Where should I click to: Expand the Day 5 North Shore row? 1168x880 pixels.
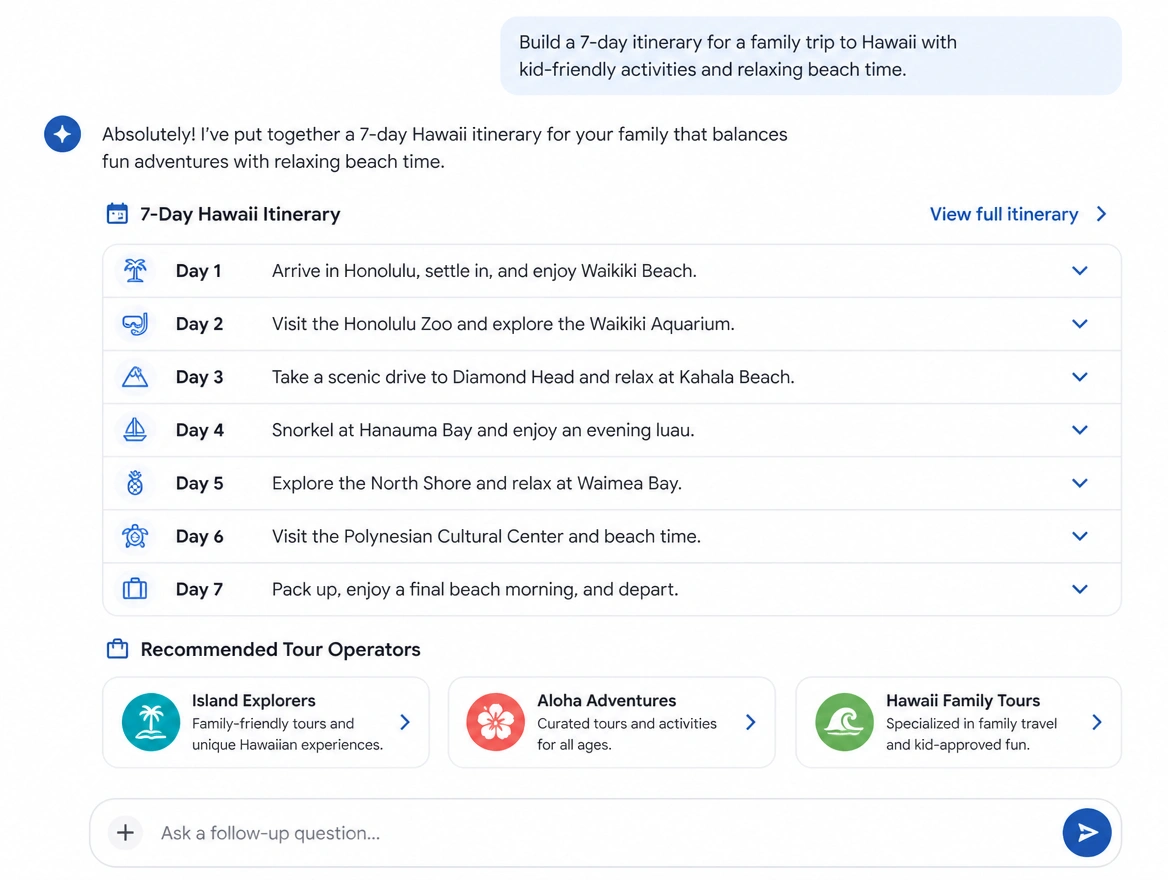1079,483
